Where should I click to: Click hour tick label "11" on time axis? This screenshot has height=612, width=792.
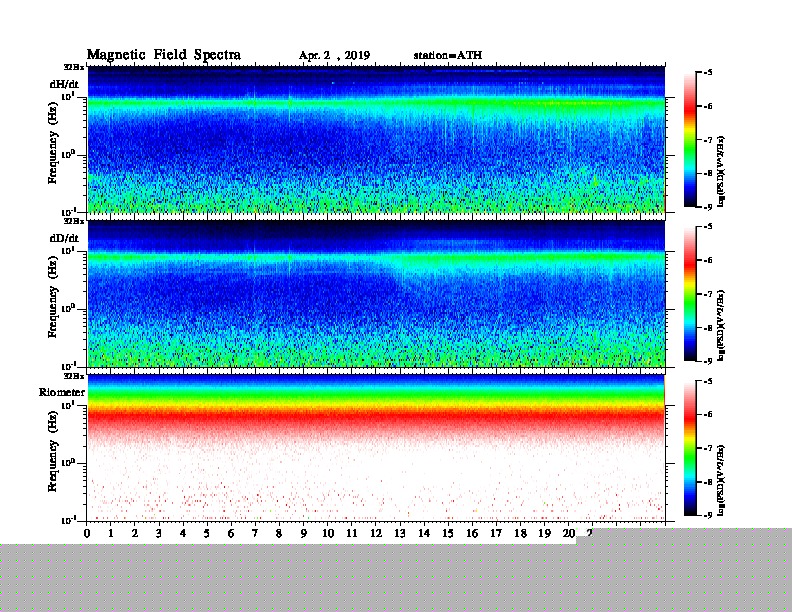pos(352,533)
